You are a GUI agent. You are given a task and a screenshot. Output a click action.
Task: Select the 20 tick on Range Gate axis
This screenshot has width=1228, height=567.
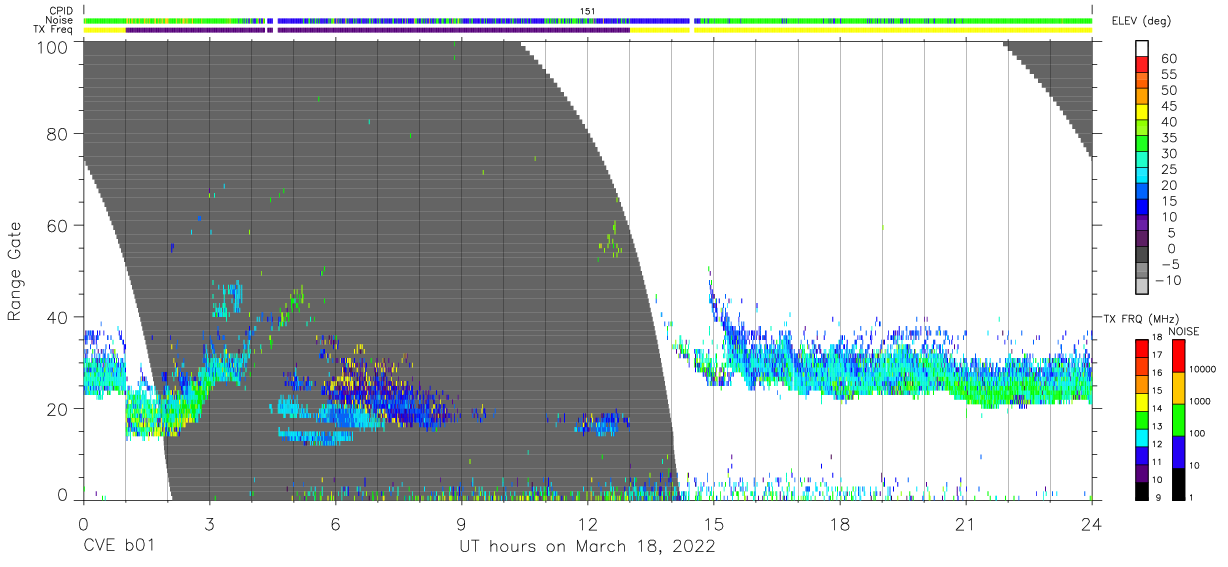pyautogui.click(x=58, y=408)
